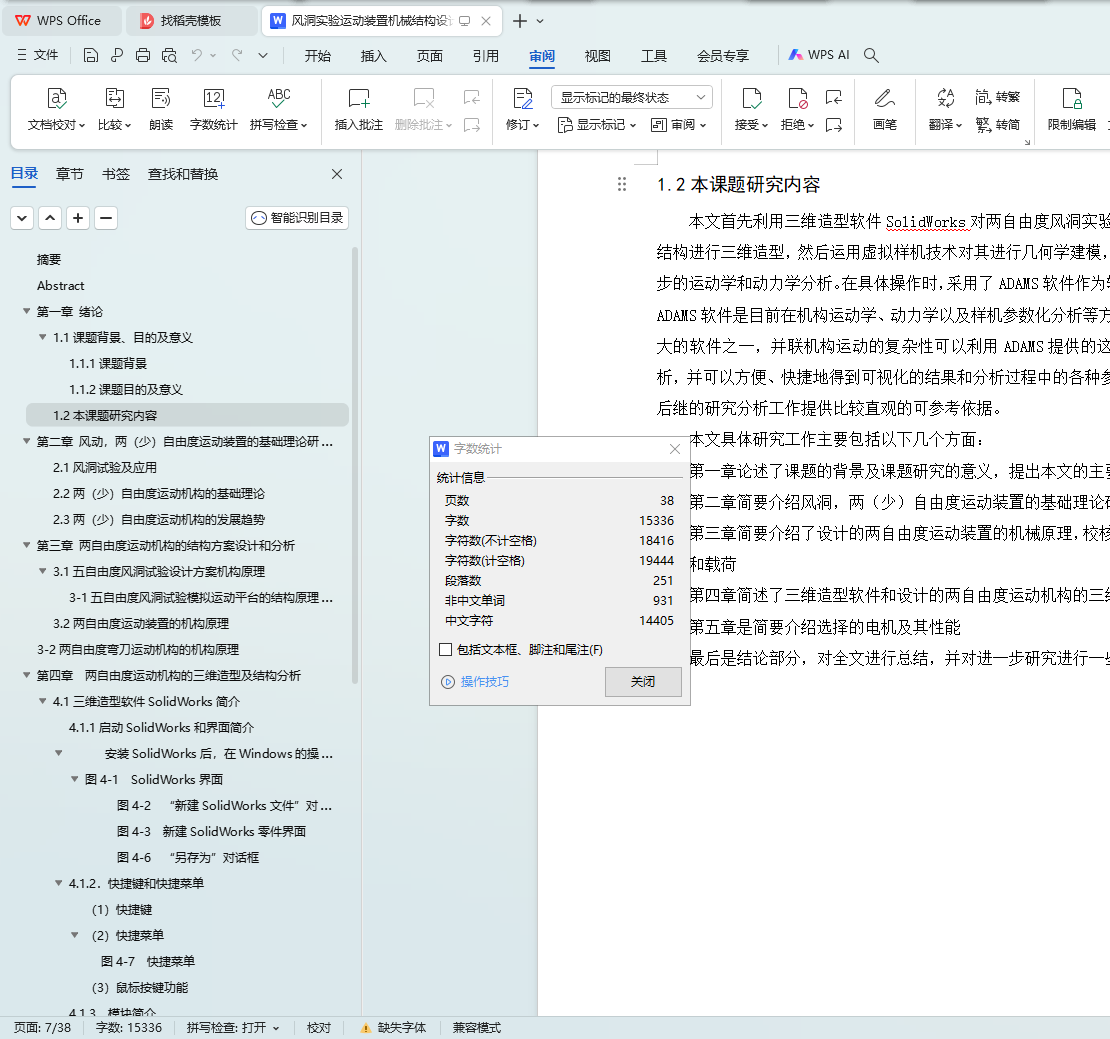Toggle 包括文本框、脚注和尾注 checkbox
The height and width of the screenshot is (1039, 1110).
(445, 650)
